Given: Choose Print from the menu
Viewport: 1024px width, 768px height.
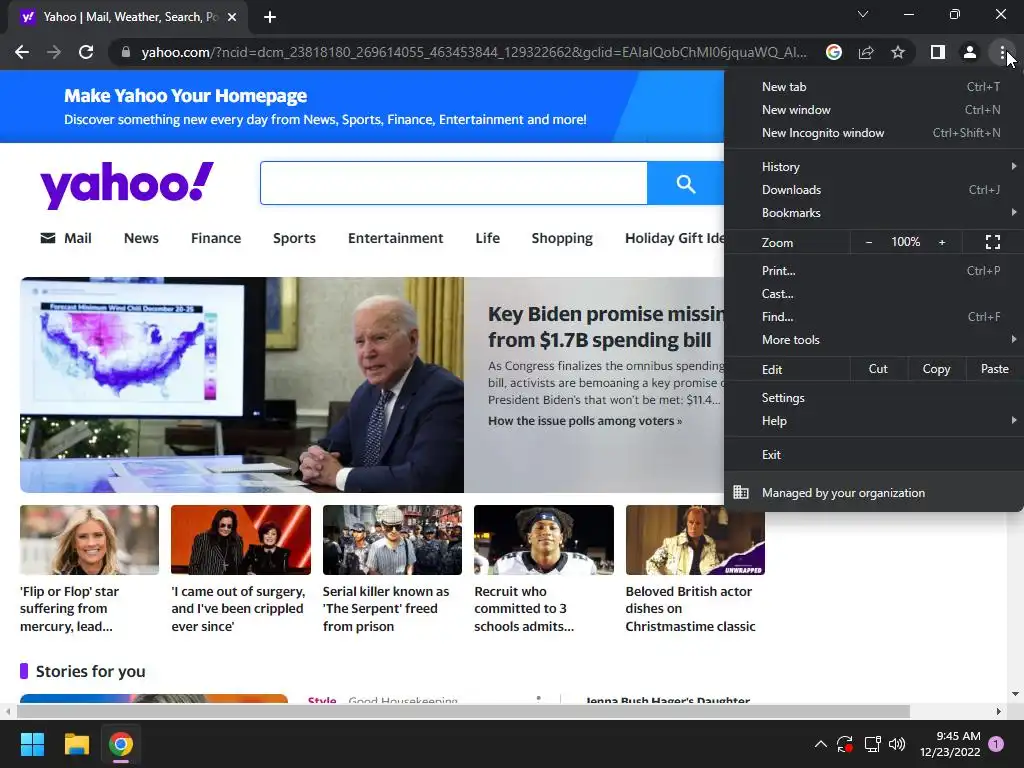Looking at the screenshot, I should tap(874, 270).
